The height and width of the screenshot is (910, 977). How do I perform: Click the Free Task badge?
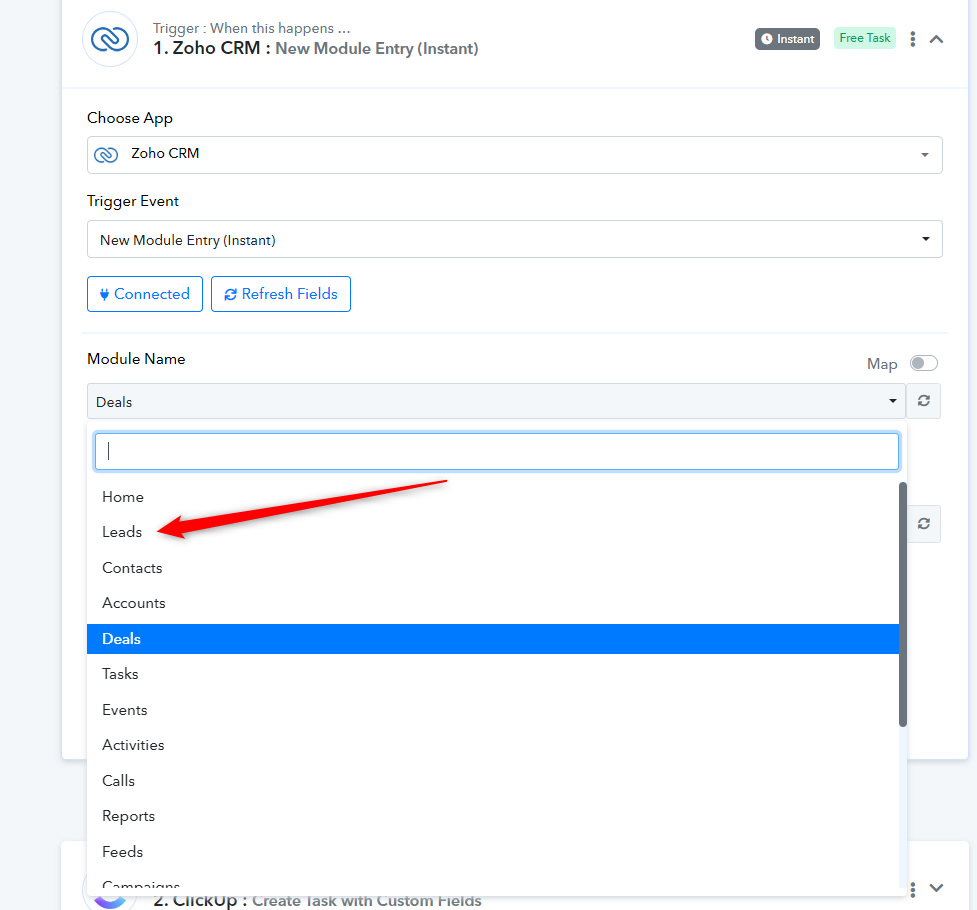pyautogui.click(x=864, y=38)
